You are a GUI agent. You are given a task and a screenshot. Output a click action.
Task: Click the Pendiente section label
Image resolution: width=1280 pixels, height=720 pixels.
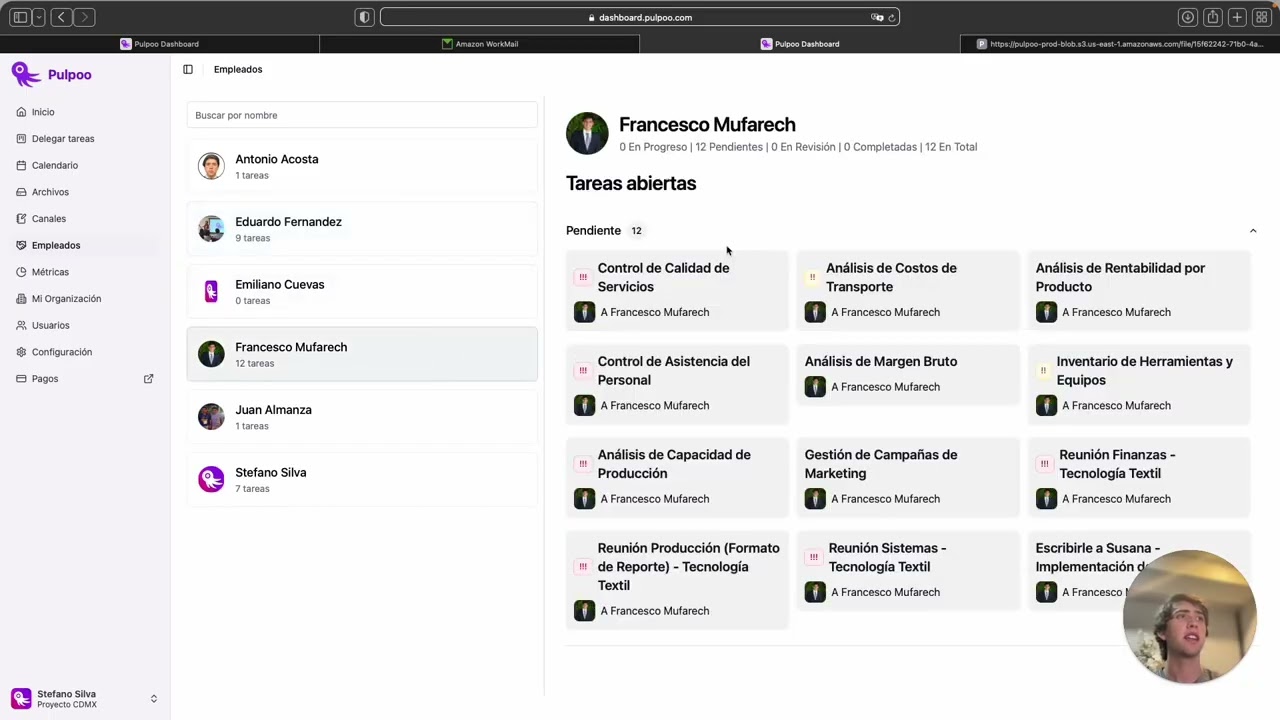pos(593,231)
